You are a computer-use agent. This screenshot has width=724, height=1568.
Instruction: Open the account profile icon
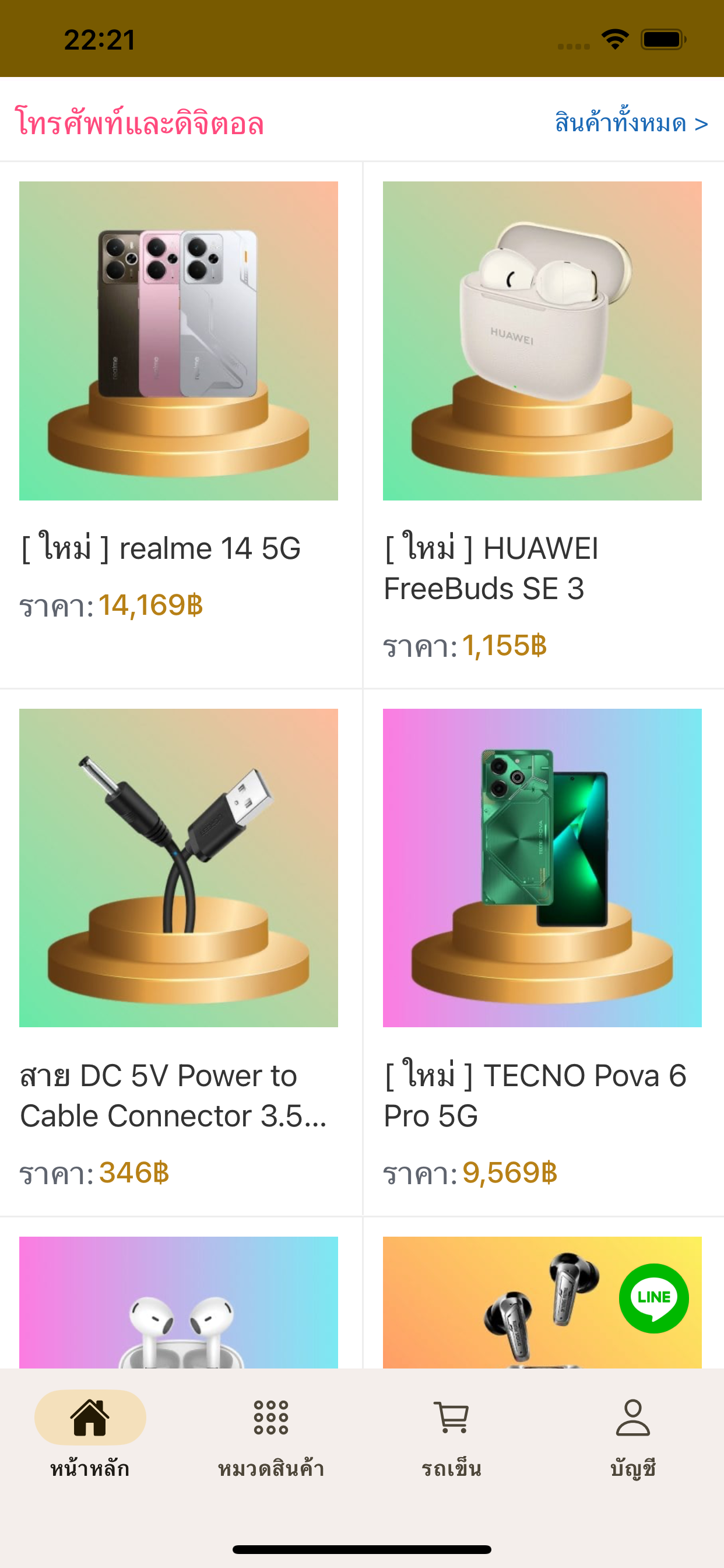632,1417
